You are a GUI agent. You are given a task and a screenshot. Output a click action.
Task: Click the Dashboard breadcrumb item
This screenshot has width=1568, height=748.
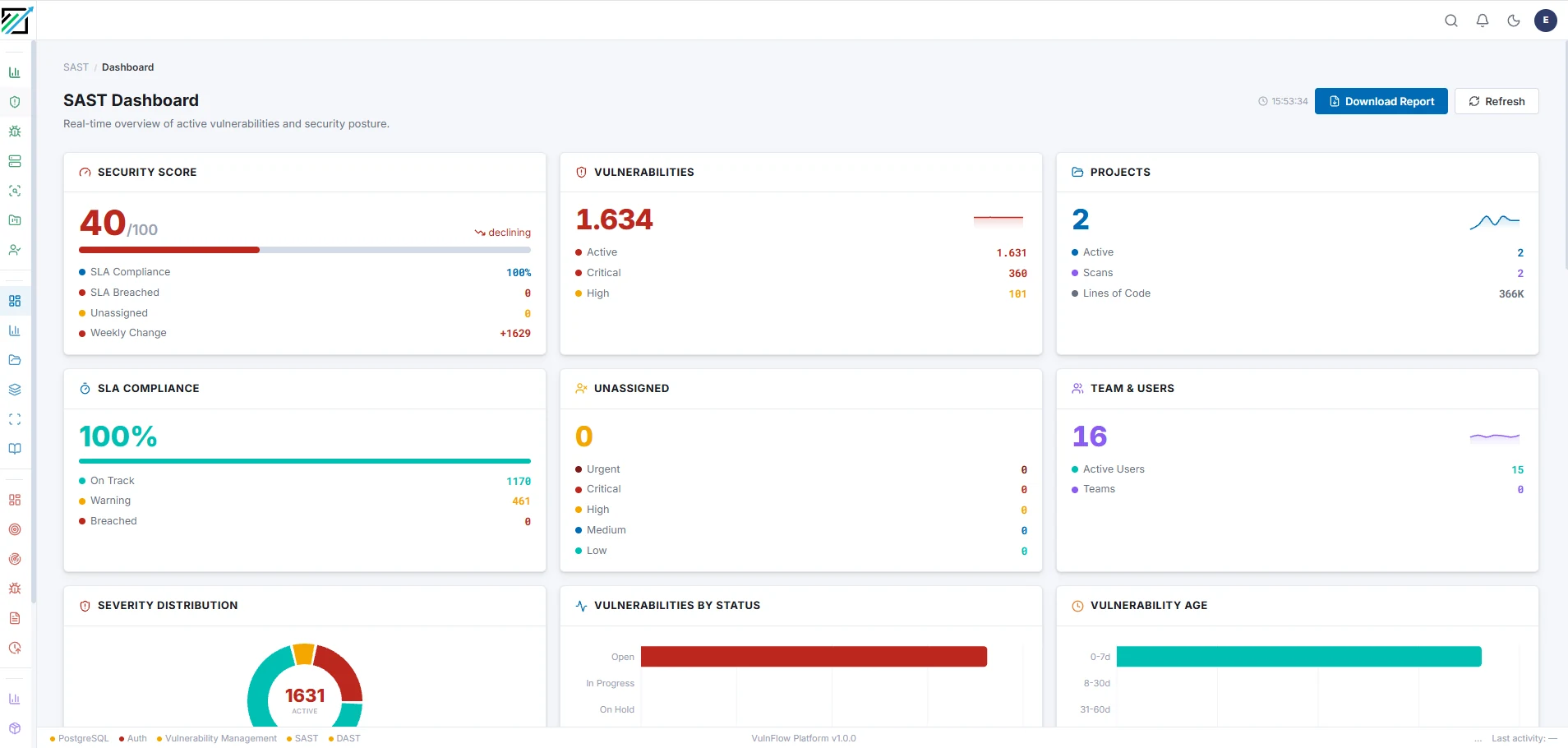pos(127,67)
